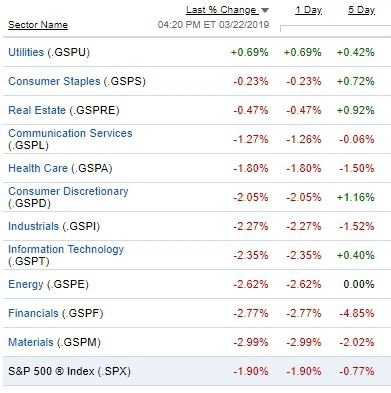The image size is (391, 393).
Task: Open the Financials sector link
Action: (33, 313)
